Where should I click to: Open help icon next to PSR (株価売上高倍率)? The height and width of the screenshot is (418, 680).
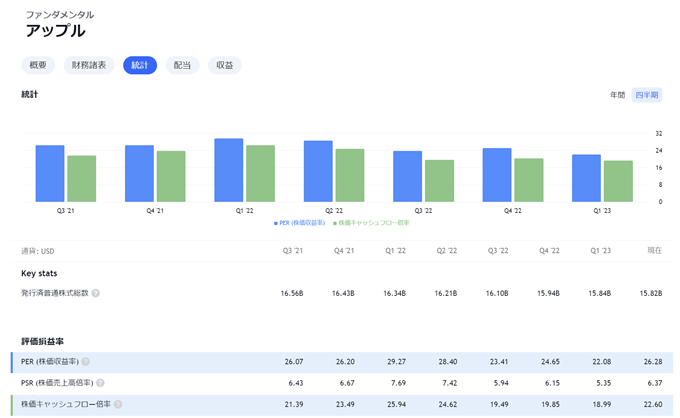(x=100, y=383)
